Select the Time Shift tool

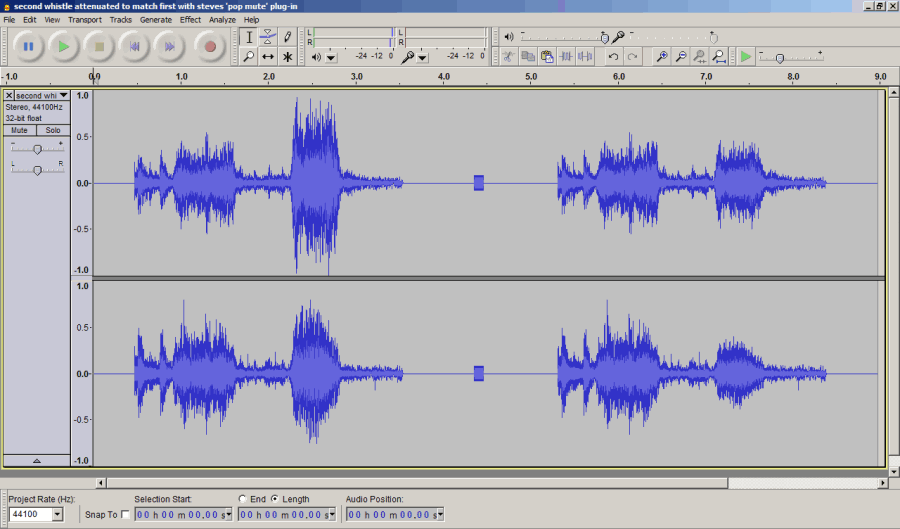pyautogui.click(x=268, y=56)
